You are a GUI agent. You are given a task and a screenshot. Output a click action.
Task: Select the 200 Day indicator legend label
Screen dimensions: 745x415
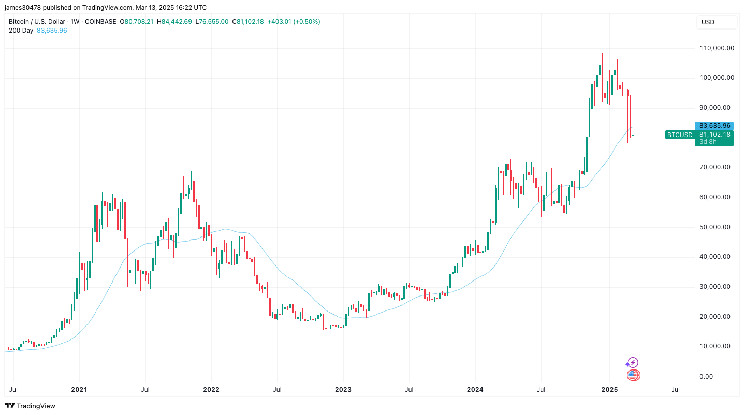click(21, 30)
